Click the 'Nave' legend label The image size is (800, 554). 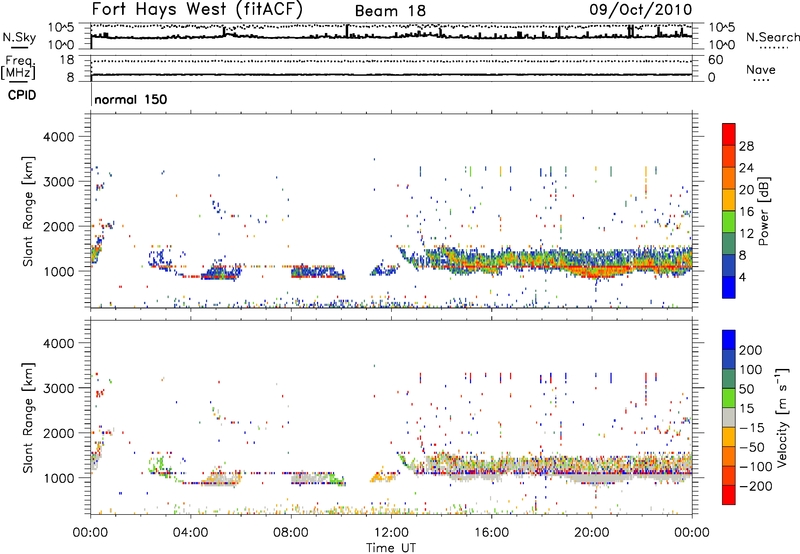(760, 69)
